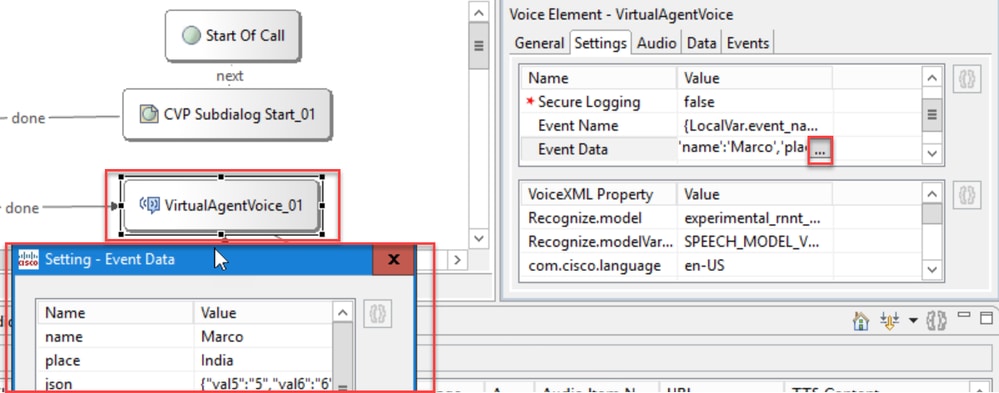The image size is (999, 393).
Task: Click the home icon in bottom pane
Action: point(861,321)
